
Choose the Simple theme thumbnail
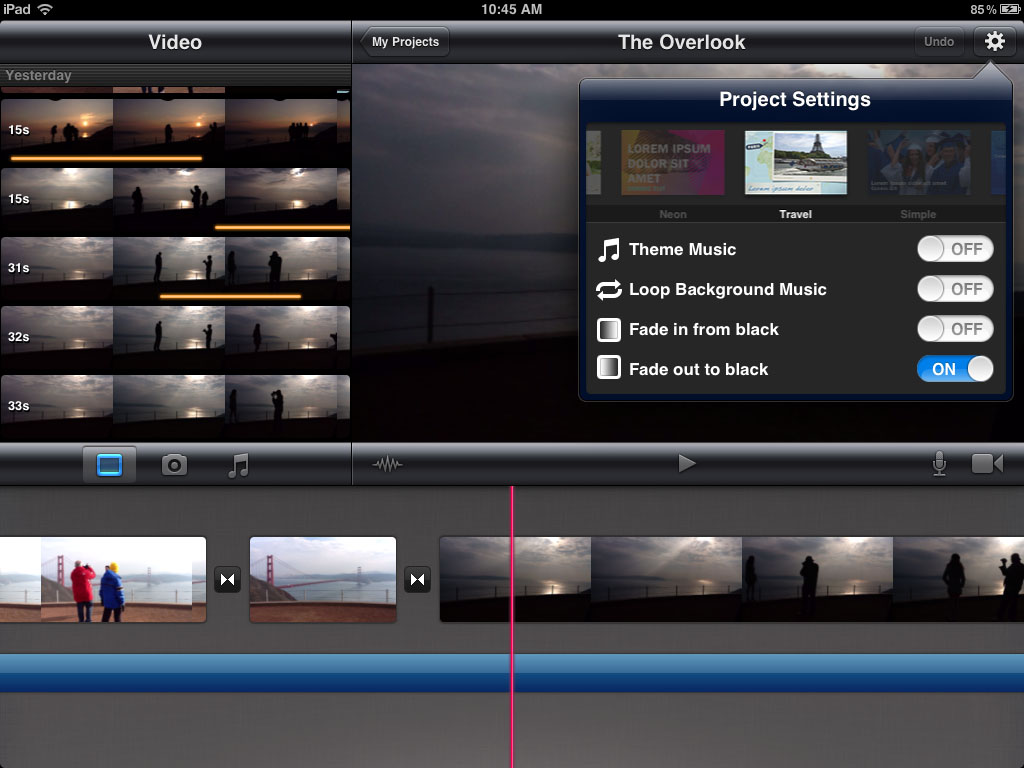tap(918, 163)
